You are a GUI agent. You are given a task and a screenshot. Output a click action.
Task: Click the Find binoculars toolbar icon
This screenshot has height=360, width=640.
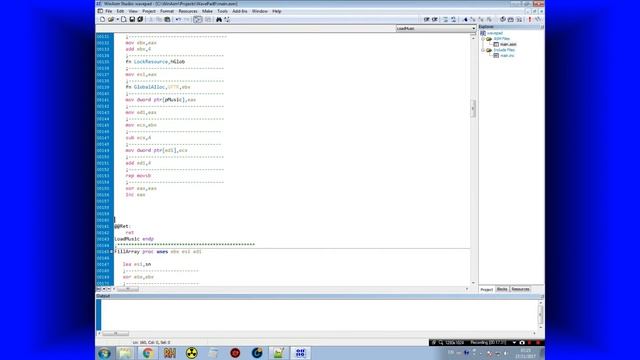[x=219, y=20]
